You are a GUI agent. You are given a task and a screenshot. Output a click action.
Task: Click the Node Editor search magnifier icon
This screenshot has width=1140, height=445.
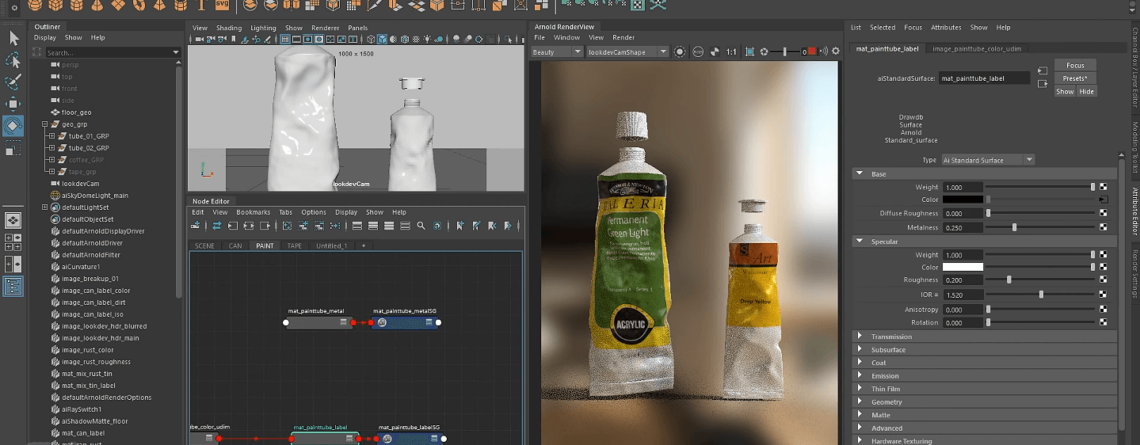(x=421, y=226)
